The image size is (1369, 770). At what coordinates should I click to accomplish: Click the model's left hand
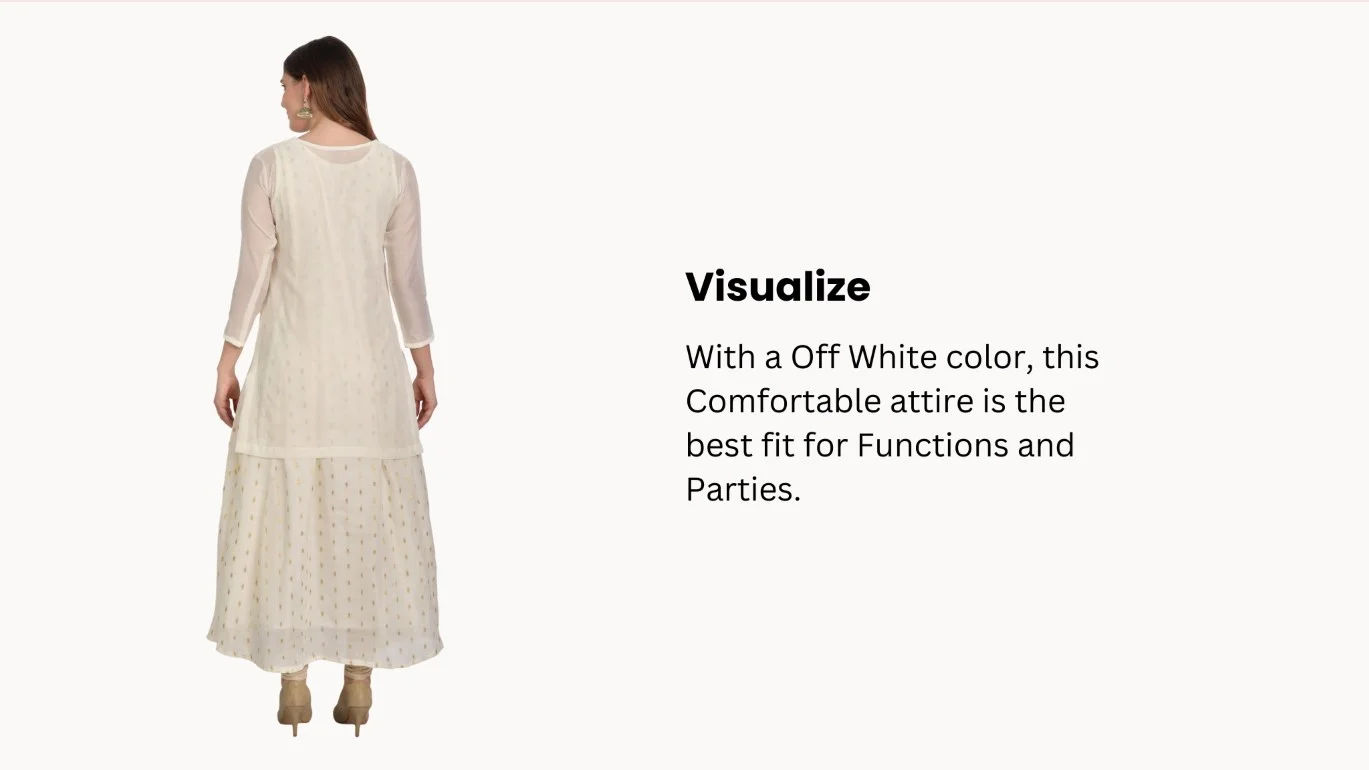click(x=226, y=398)
